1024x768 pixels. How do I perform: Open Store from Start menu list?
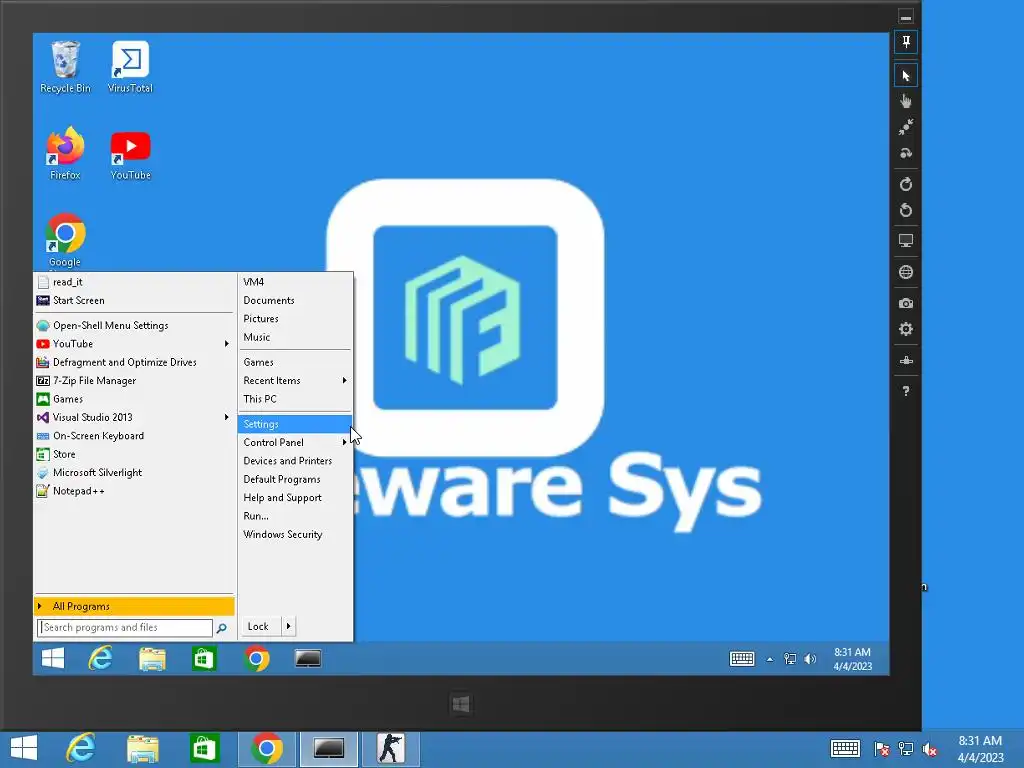pyautogui.click(x=134, y=454)
